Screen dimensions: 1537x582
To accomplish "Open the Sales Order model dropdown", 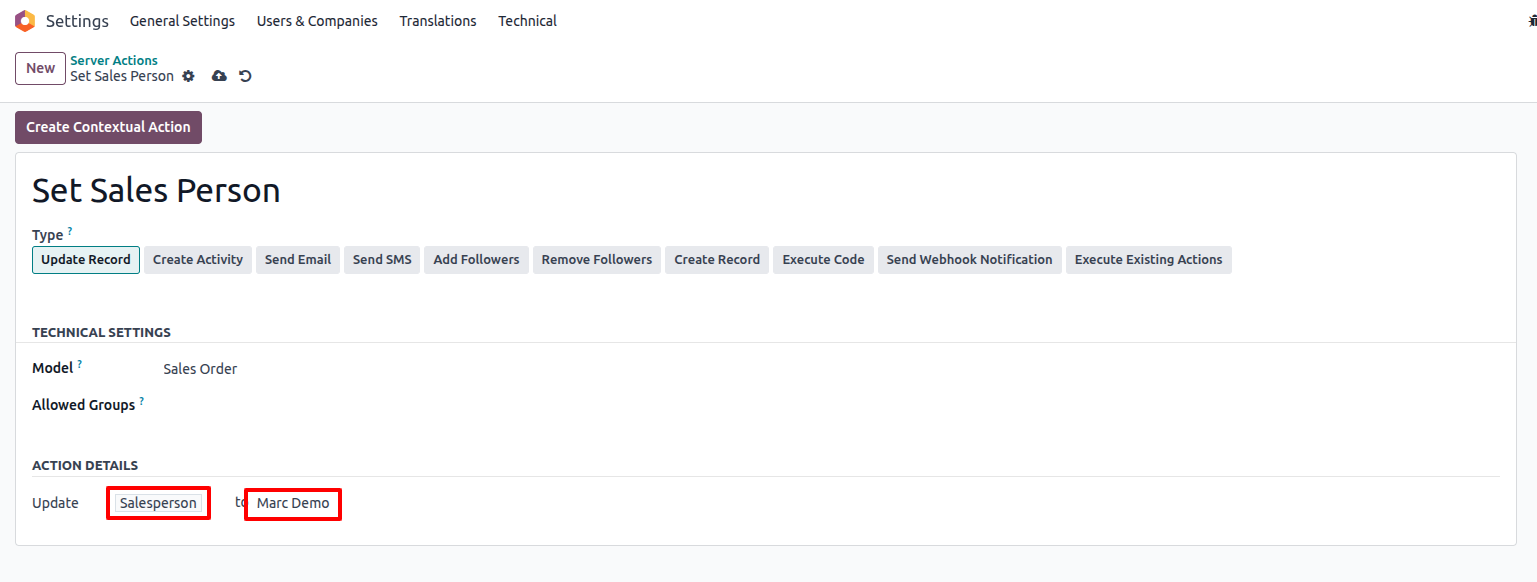I will pyautogui.click(x=200, y=369).
